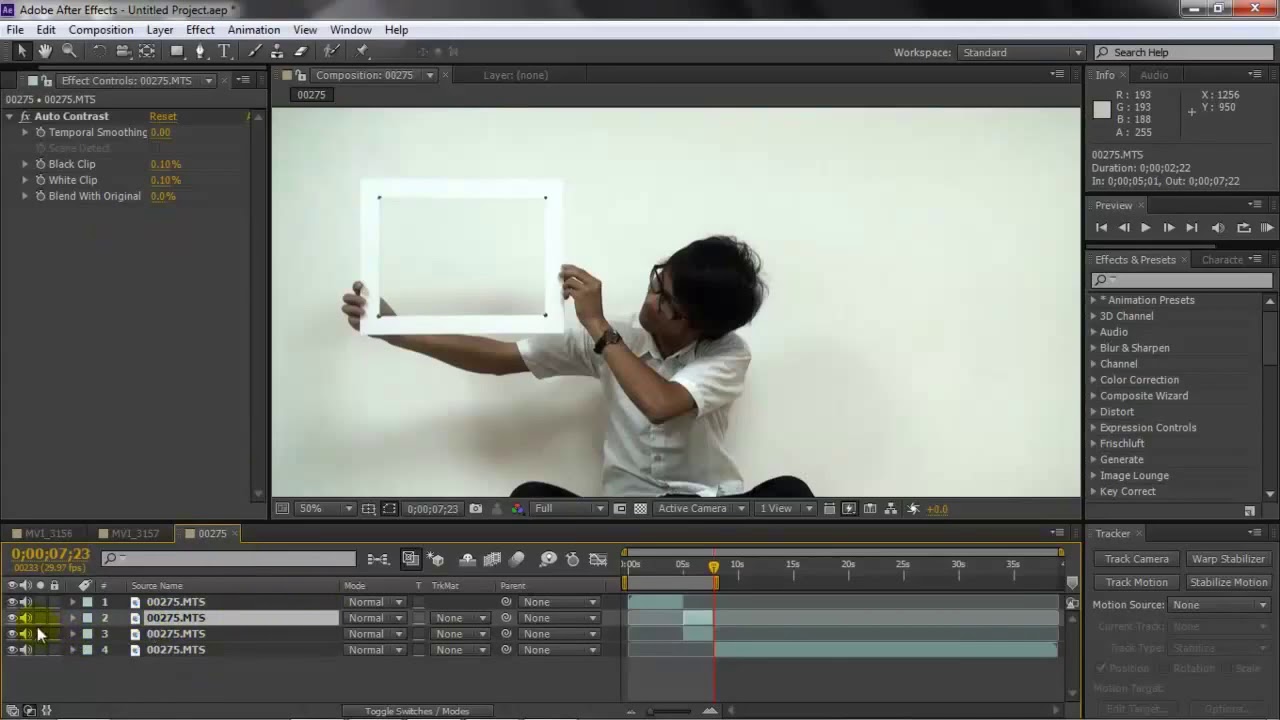Click the Warp Stabilizer button
Image resolution: width=1280 pixels, height=720 pixels.
click(x=1228, y=559)
